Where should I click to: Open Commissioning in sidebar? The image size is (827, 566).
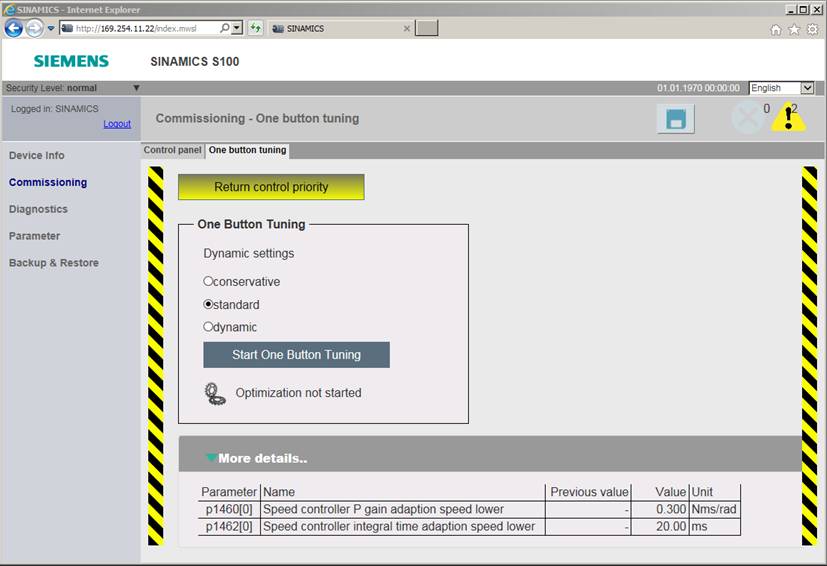[48, 183]
